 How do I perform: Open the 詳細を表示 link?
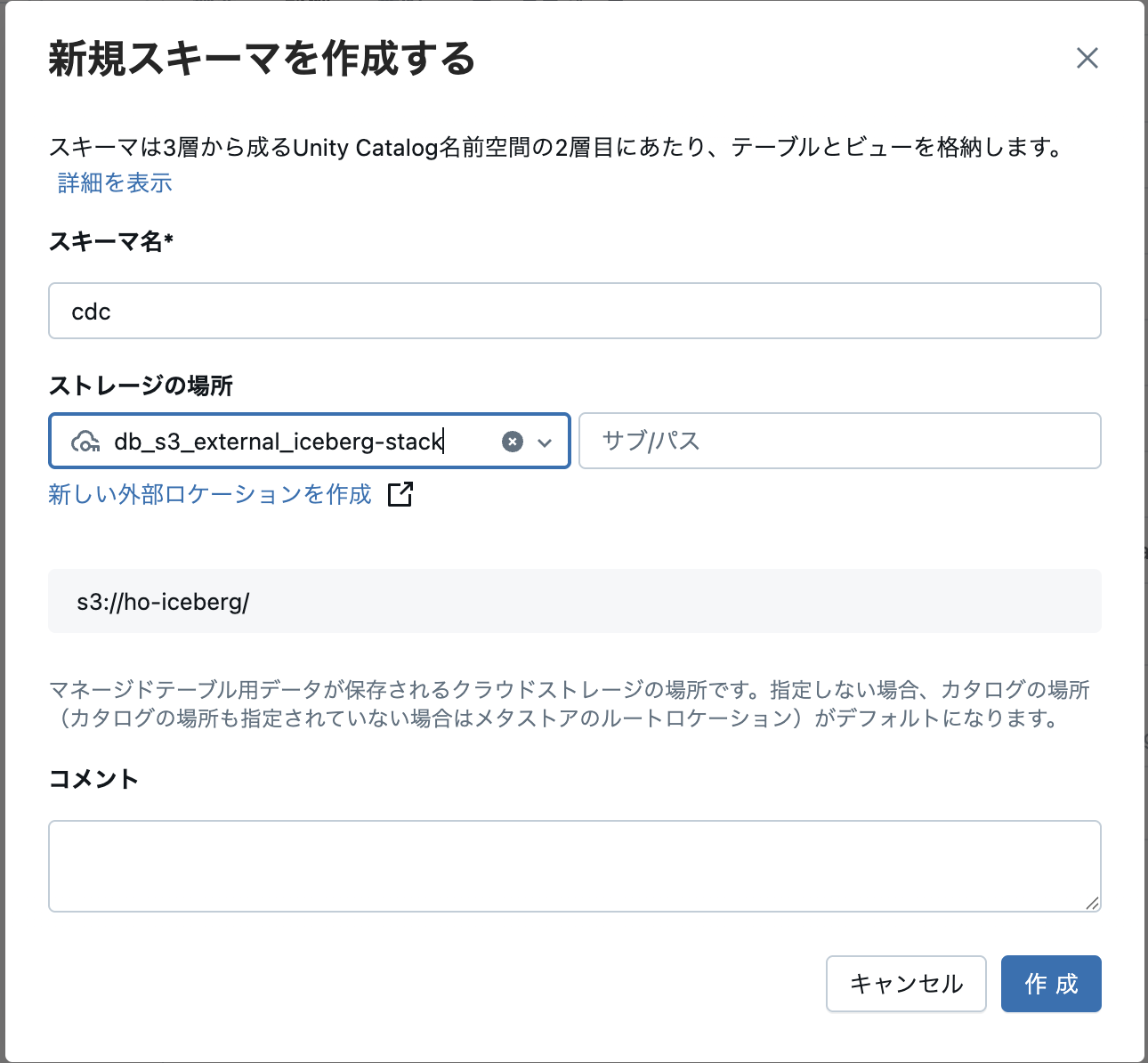coord(115,183)
